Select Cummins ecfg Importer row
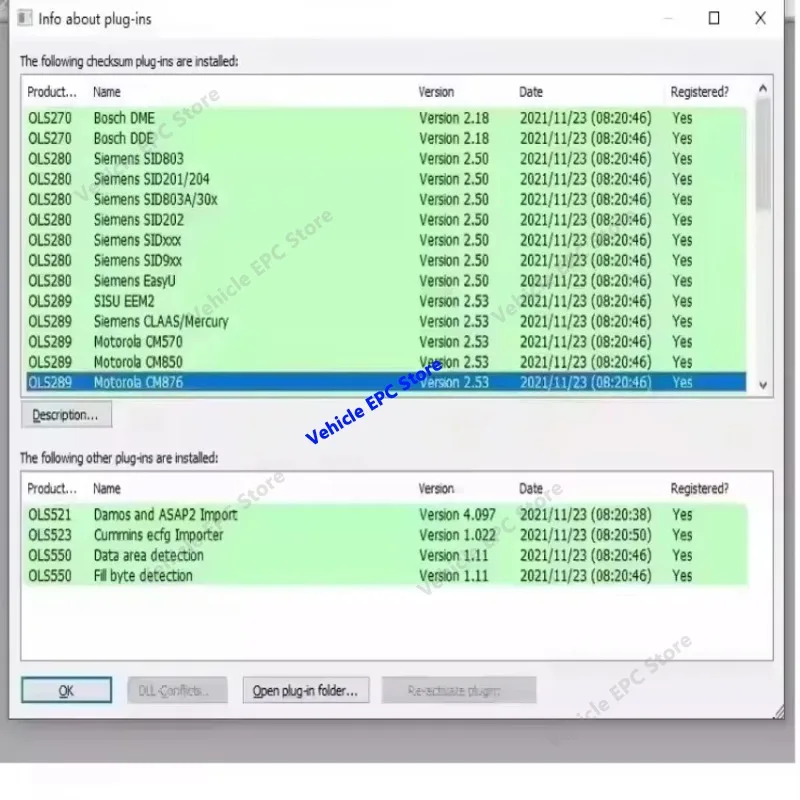The width and height of the screenshot is (800, 800). [386, 535]
